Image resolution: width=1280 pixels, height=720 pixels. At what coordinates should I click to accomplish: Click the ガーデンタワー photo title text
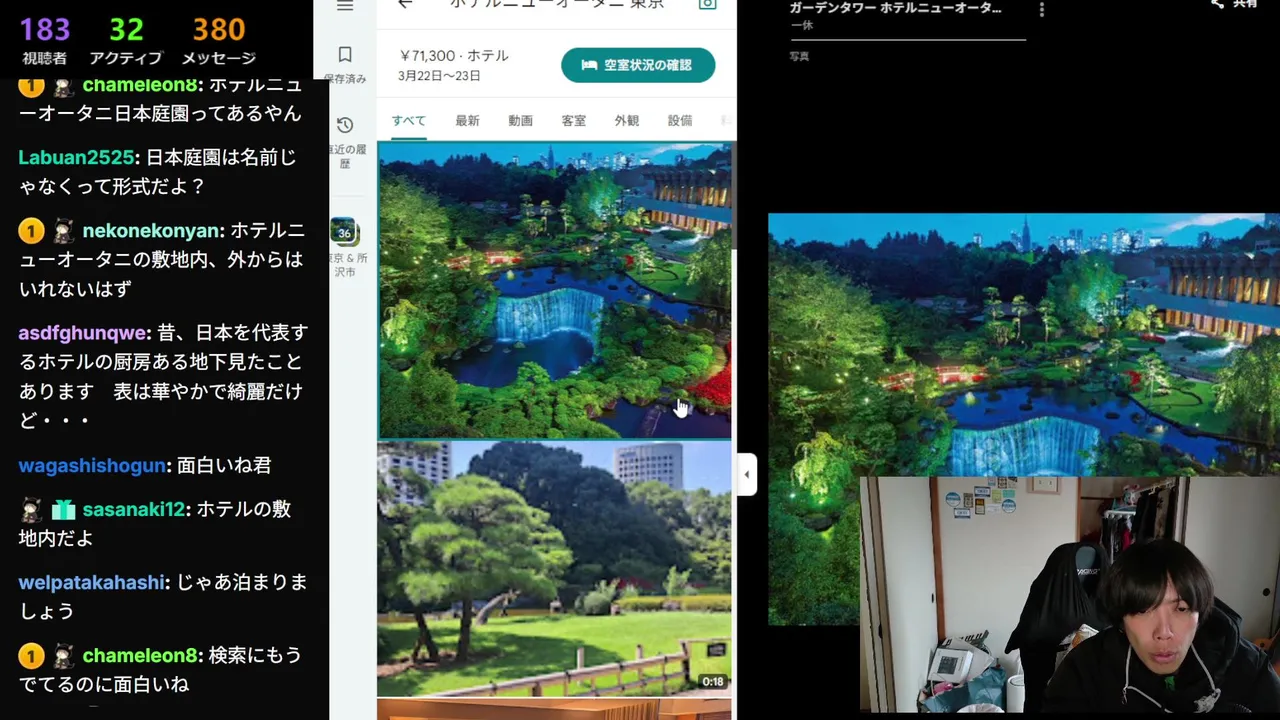click(x=895, y=8)
